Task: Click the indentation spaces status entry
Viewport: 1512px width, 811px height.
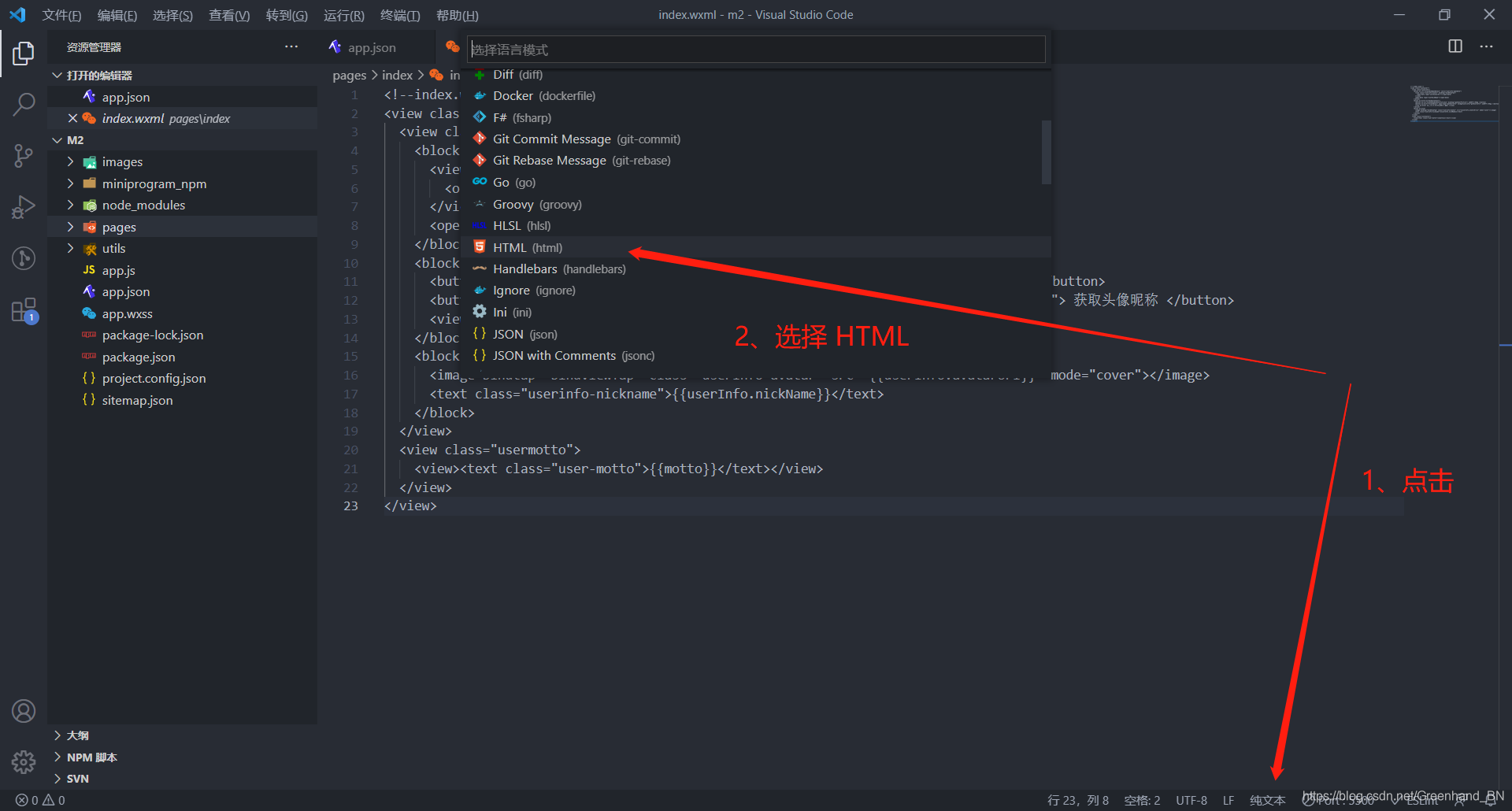Action: [x=1142, y=801]
